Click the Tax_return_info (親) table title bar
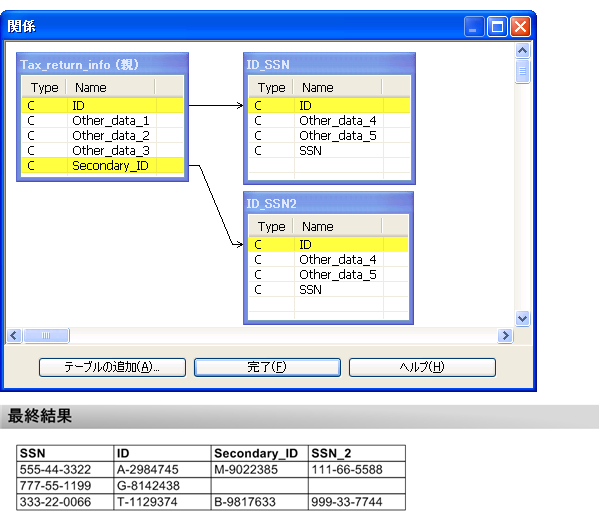599x521 pixels. coord(102,65)
